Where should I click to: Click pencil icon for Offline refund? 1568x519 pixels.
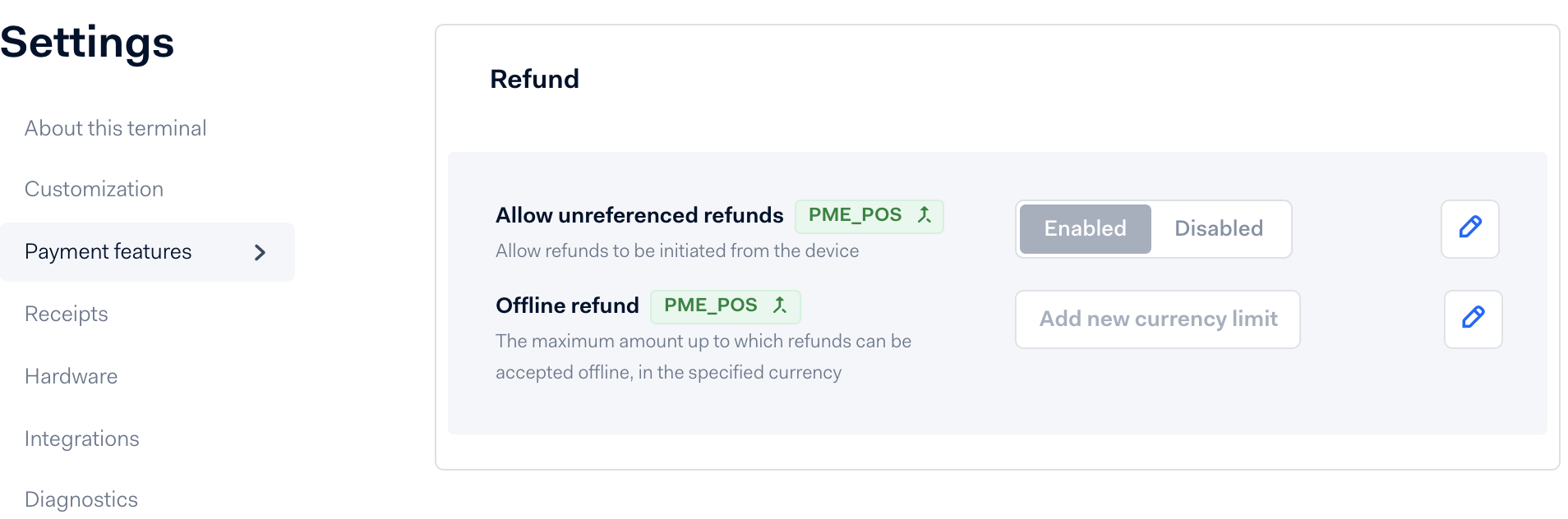click(1473, 319)
